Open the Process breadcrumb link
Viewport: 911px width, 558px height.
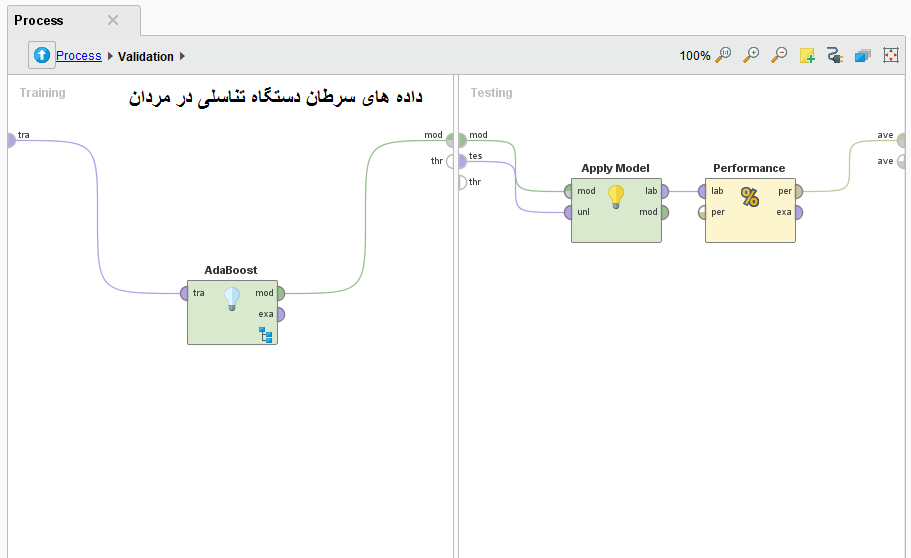coord(78,56)
